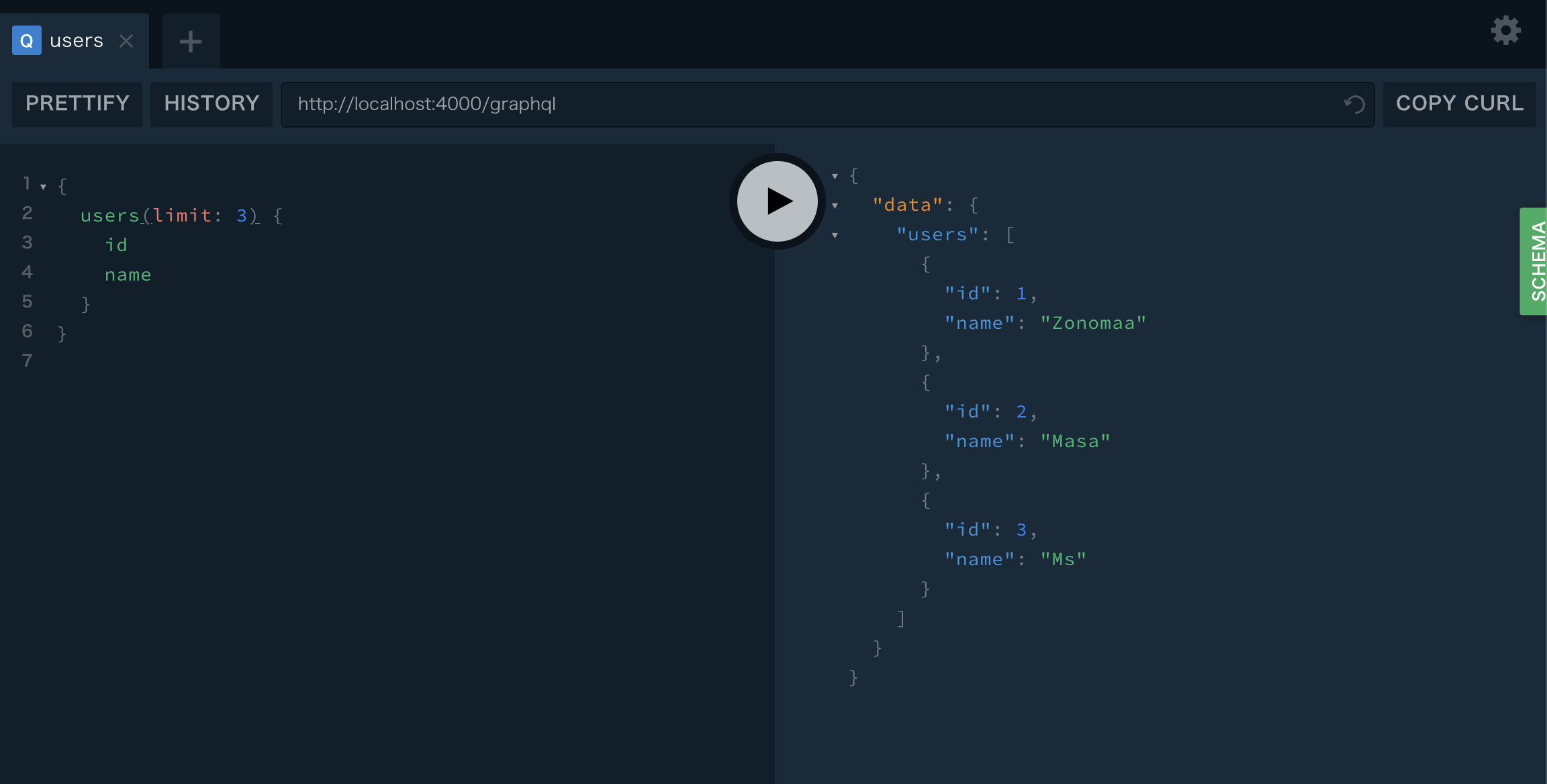Click the limit value 3 in query

242,215
